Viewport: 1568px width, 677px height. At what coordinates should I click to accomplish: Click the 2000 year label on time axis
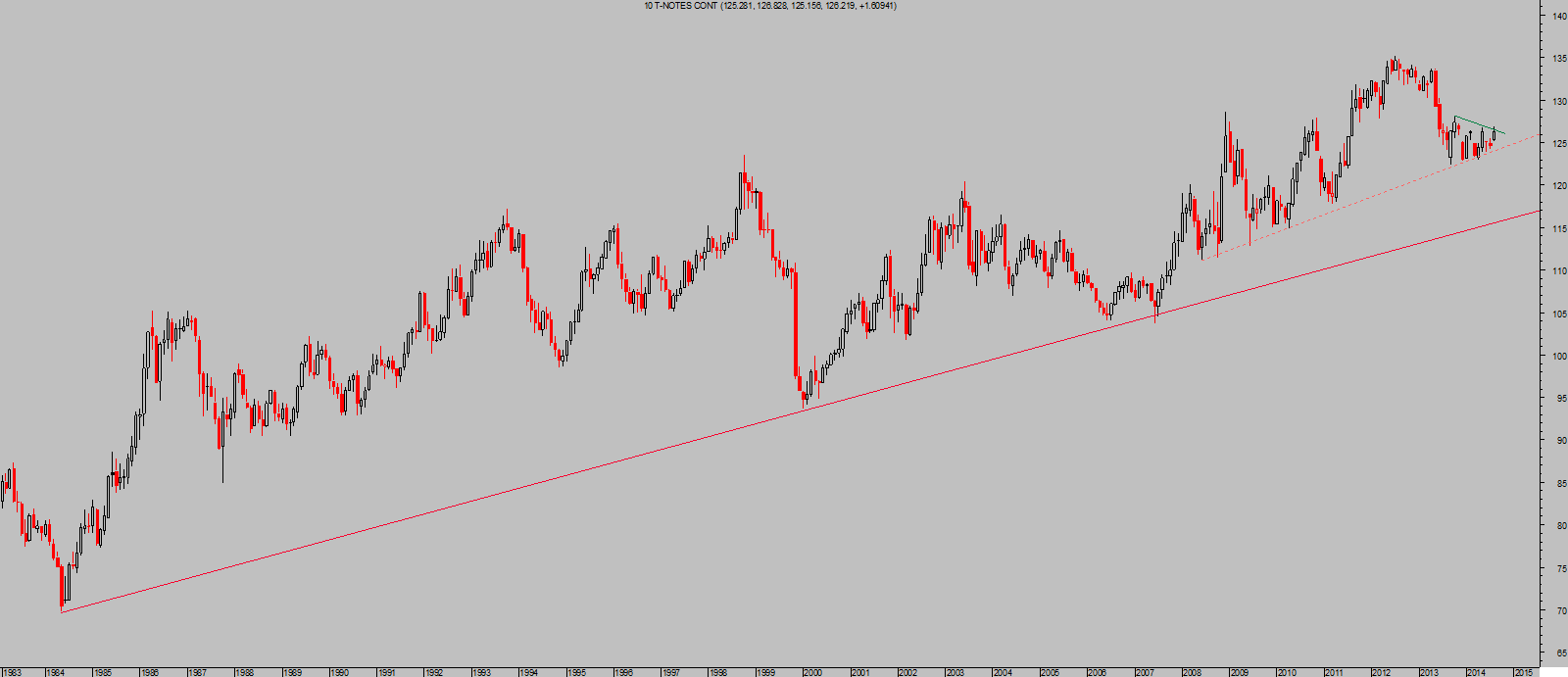812,672
